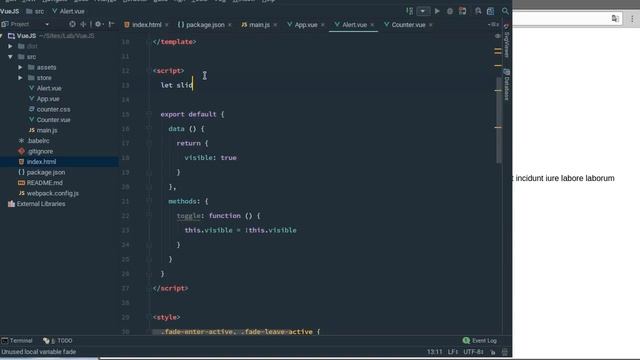Click the hide Project panel icon
The height and width of the screenshot is (360, 640).
click(x=111, y=24)
